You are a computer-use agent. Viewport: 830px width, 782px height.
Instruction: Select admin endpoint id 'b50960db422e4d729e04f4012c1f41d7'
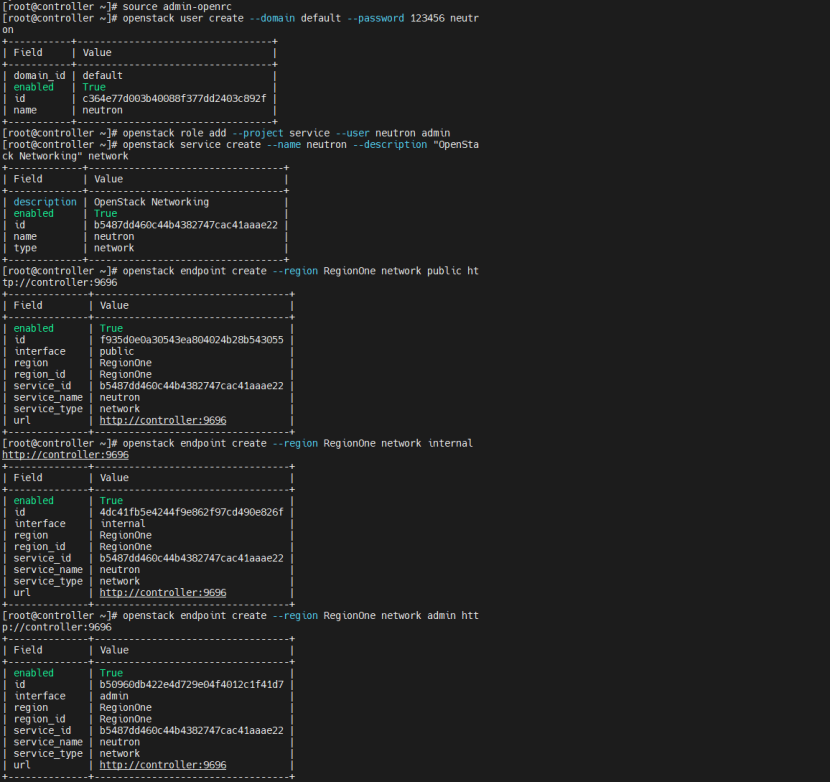tap(192, 685)
